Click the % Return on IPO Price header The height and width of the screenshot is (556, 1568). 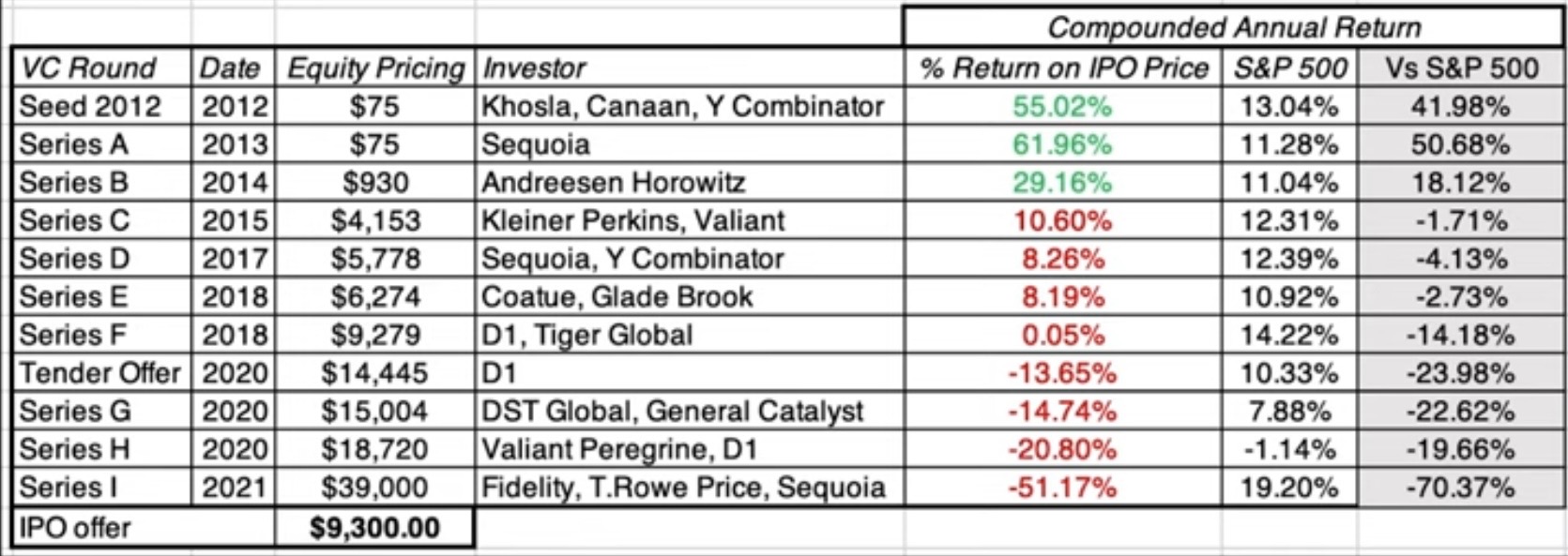click(x=1063, y=68)
